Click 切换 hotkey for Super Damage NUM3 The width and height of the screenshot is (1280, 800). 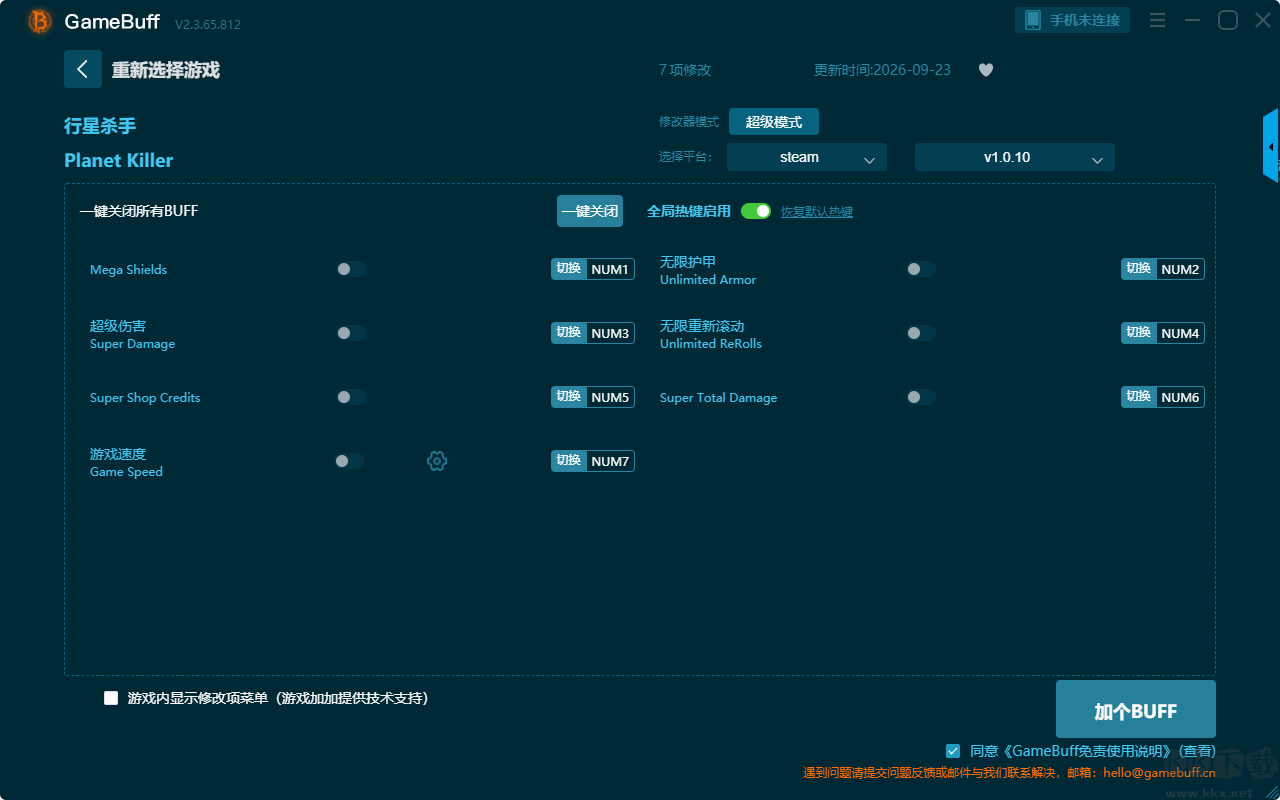click(x=569, y=333)
